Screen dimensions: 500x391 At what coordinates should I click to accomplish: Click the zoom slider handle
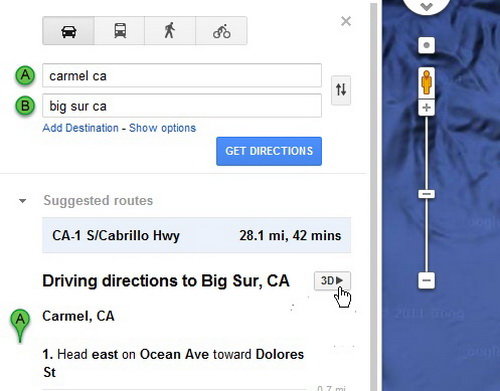coord(426,194)
